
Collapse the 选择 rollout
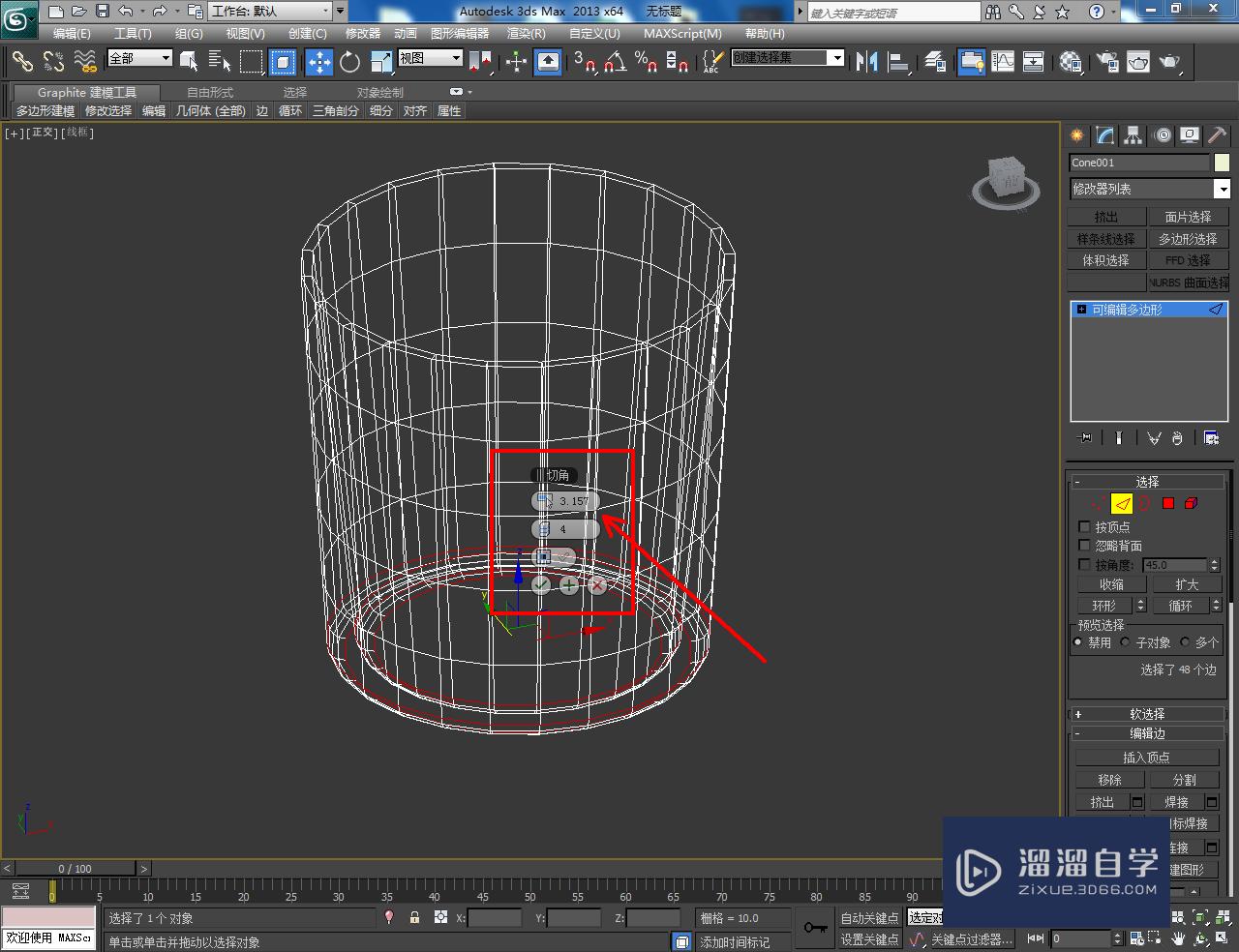coord(1147,482)
